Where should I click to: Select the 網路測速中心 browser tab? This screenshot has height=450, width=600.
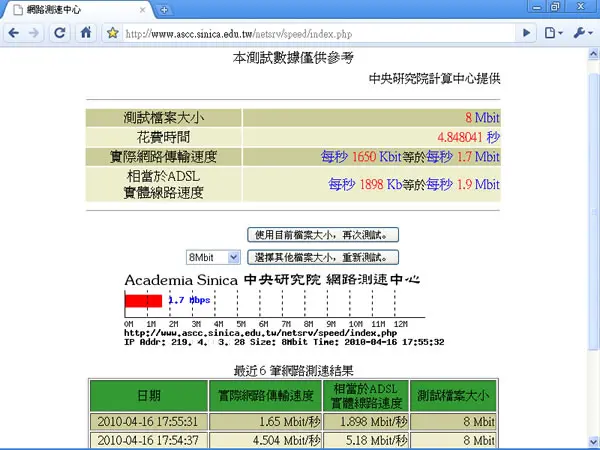[78, 10]
